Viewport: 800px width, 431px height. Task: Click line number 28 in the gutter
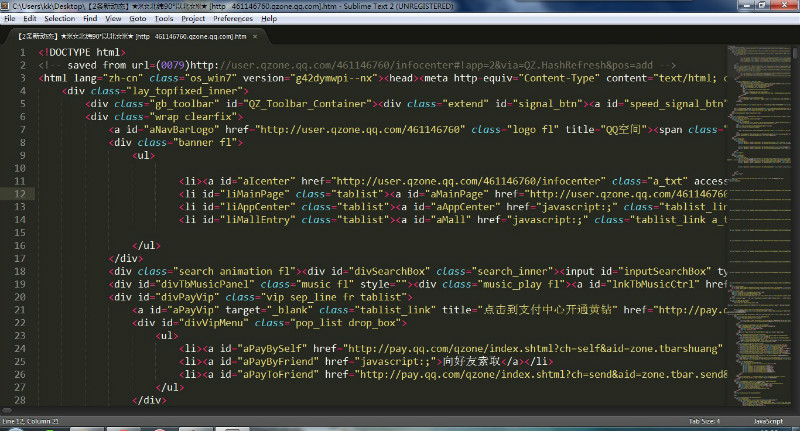(19, 400)
